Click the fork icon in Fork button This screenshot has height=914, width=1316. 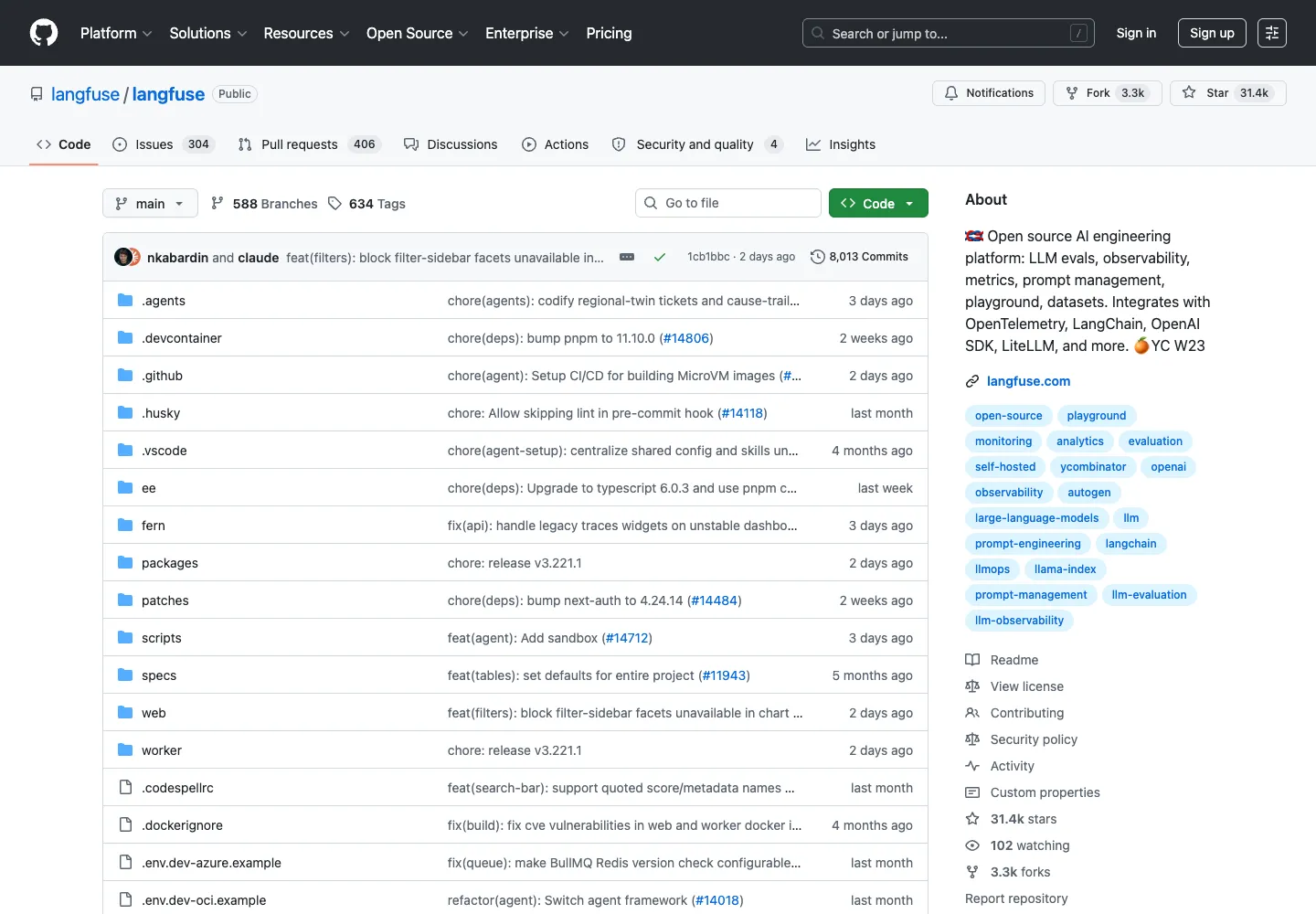point(1072,93)
